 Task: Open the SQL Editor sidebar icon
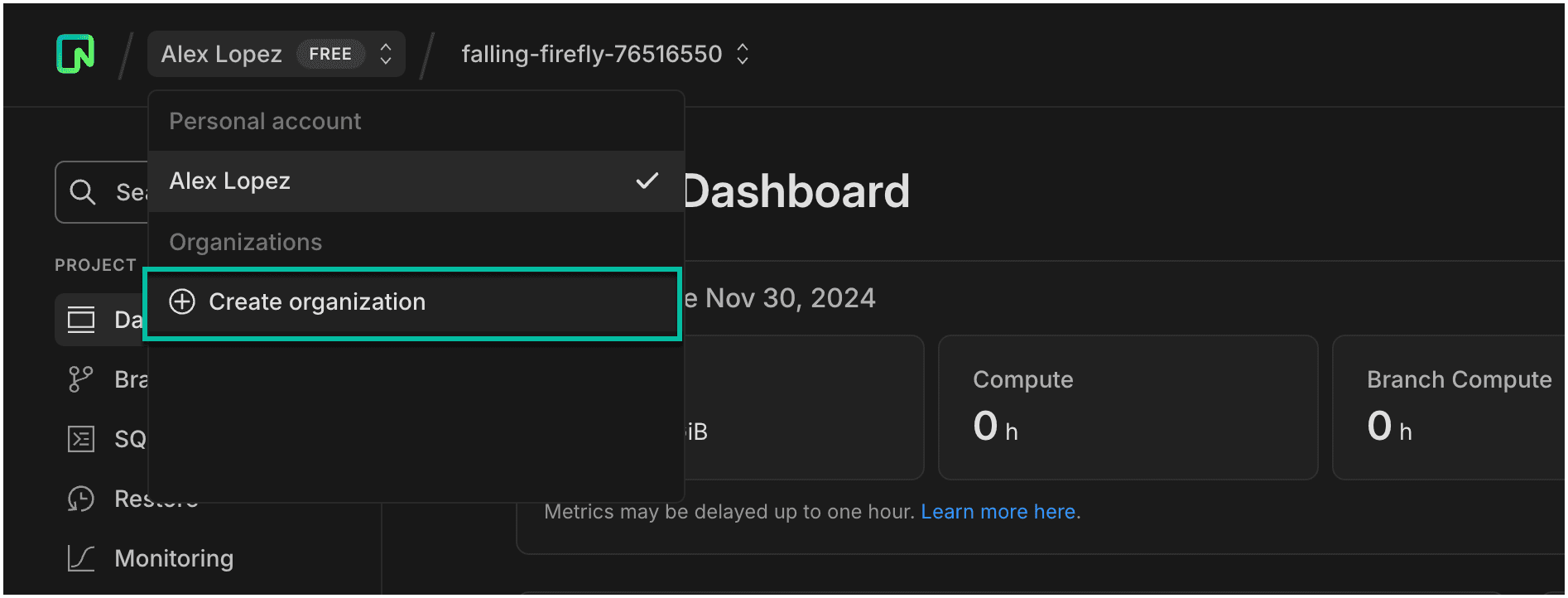click(81, 439)
